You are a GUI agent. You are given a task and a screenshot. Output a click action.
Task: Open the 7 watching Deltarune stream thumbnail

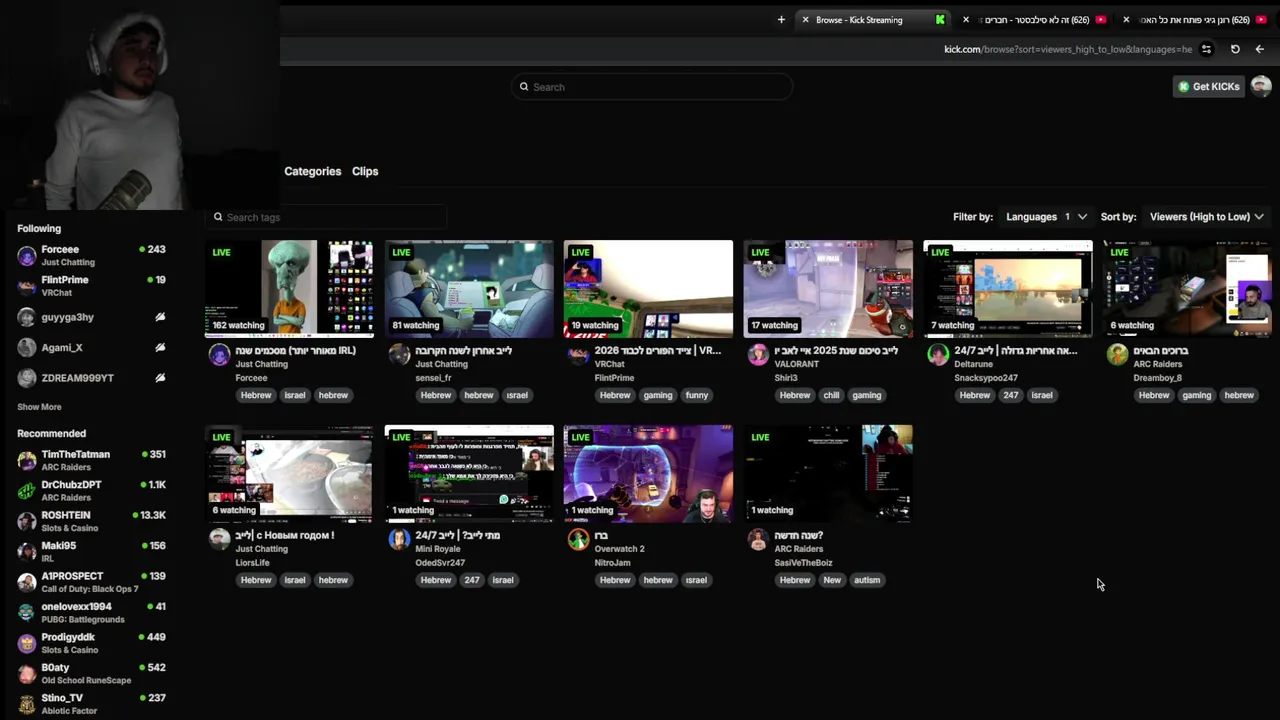pos(1008,289)
